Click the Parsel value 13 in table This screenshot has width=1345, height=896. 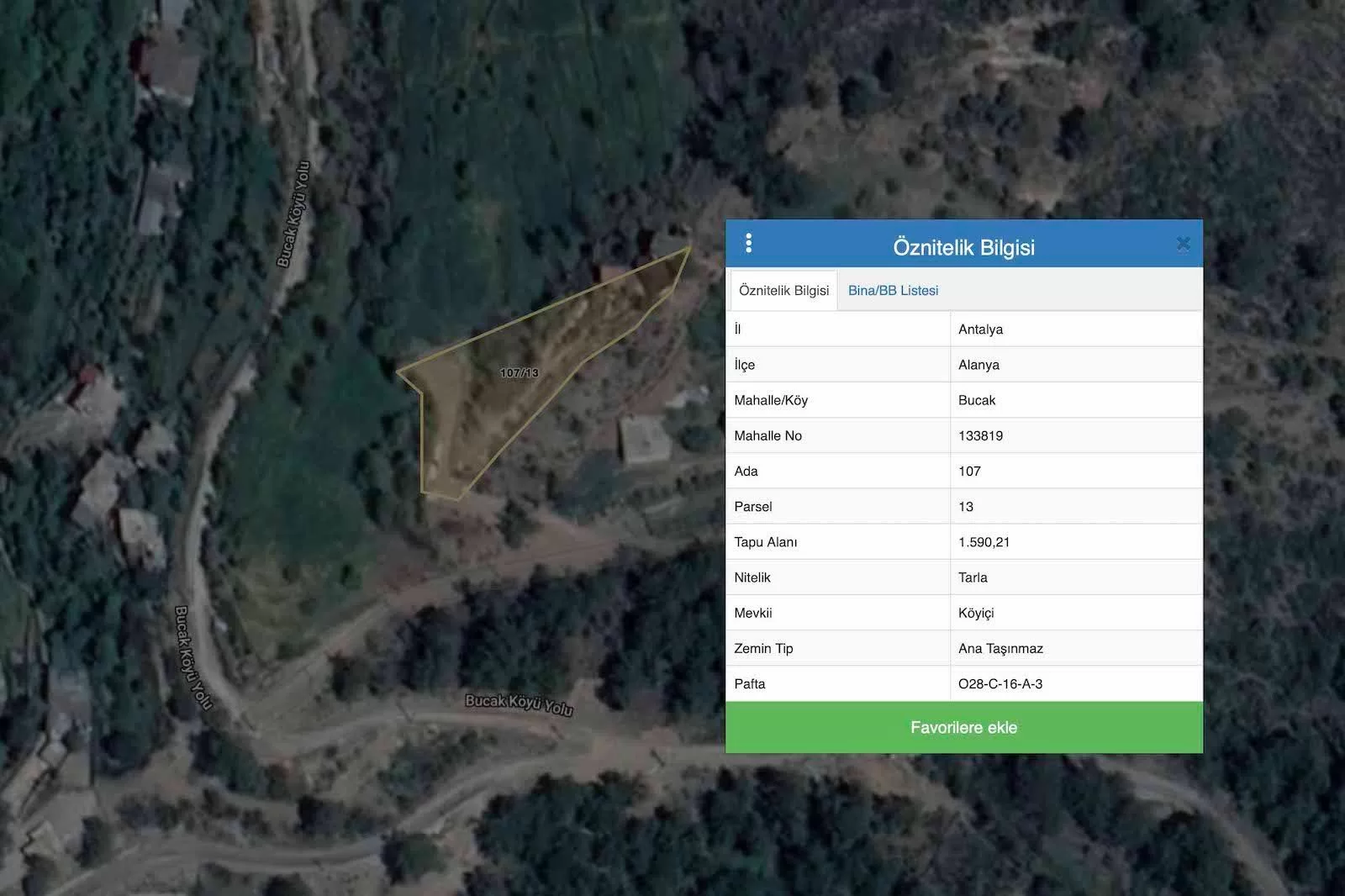click(x=966, y=507)
